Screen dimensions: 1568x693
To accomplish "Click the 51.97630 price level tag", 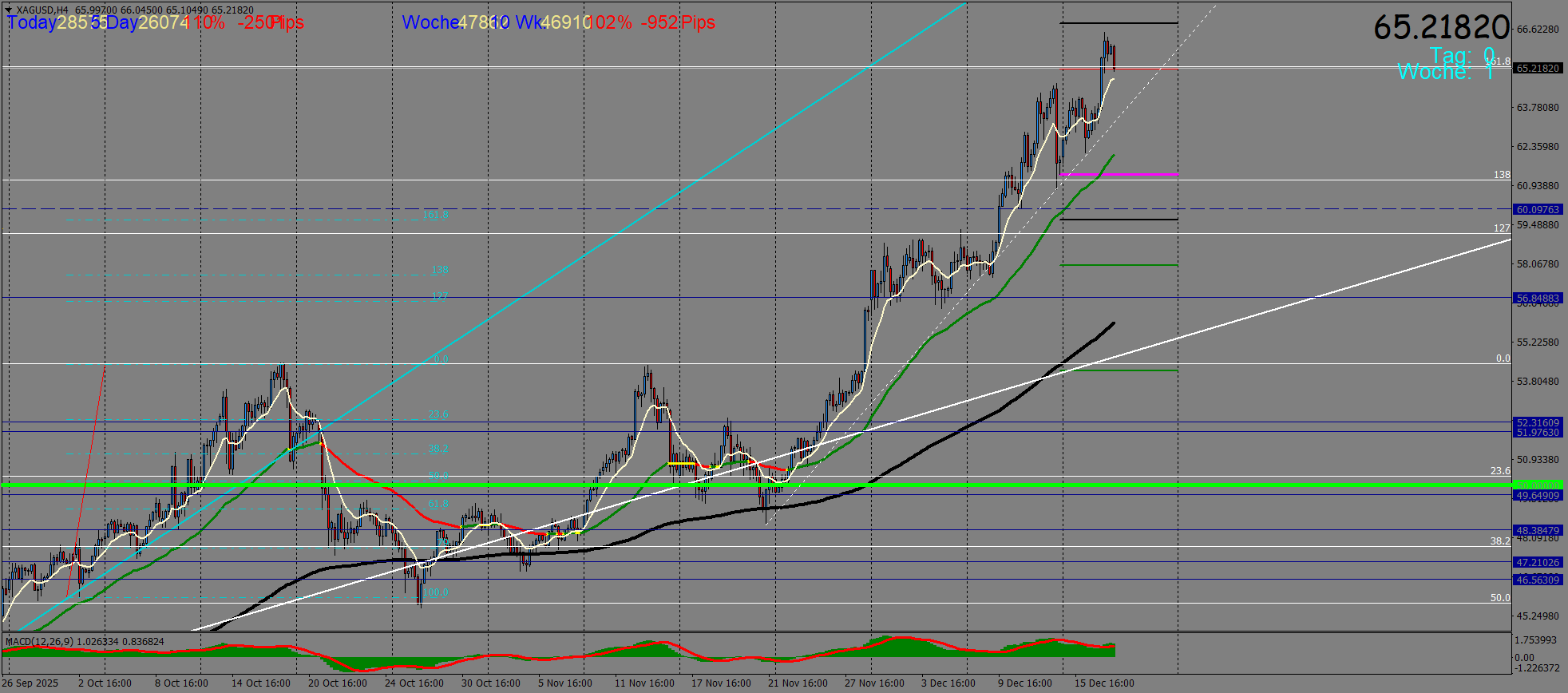I will coord(1537,433).
